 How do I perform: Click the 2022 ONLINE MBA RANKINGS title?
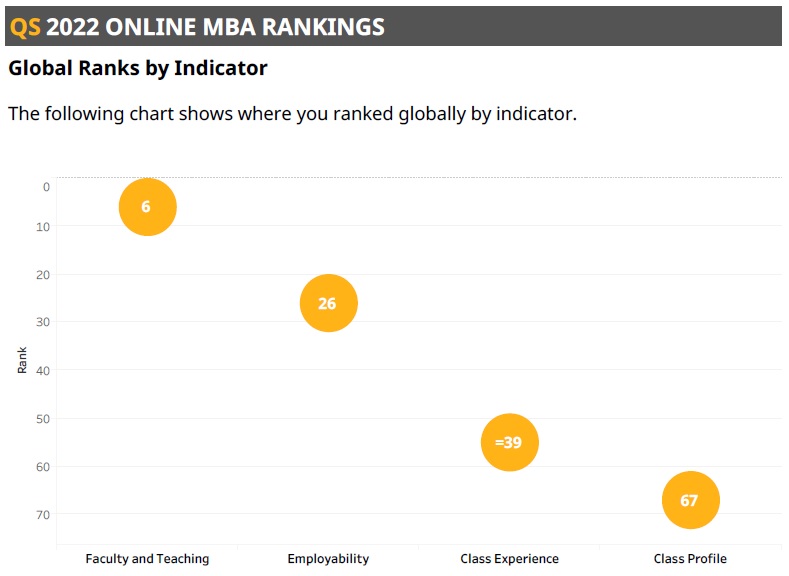(x=215, y=27)
